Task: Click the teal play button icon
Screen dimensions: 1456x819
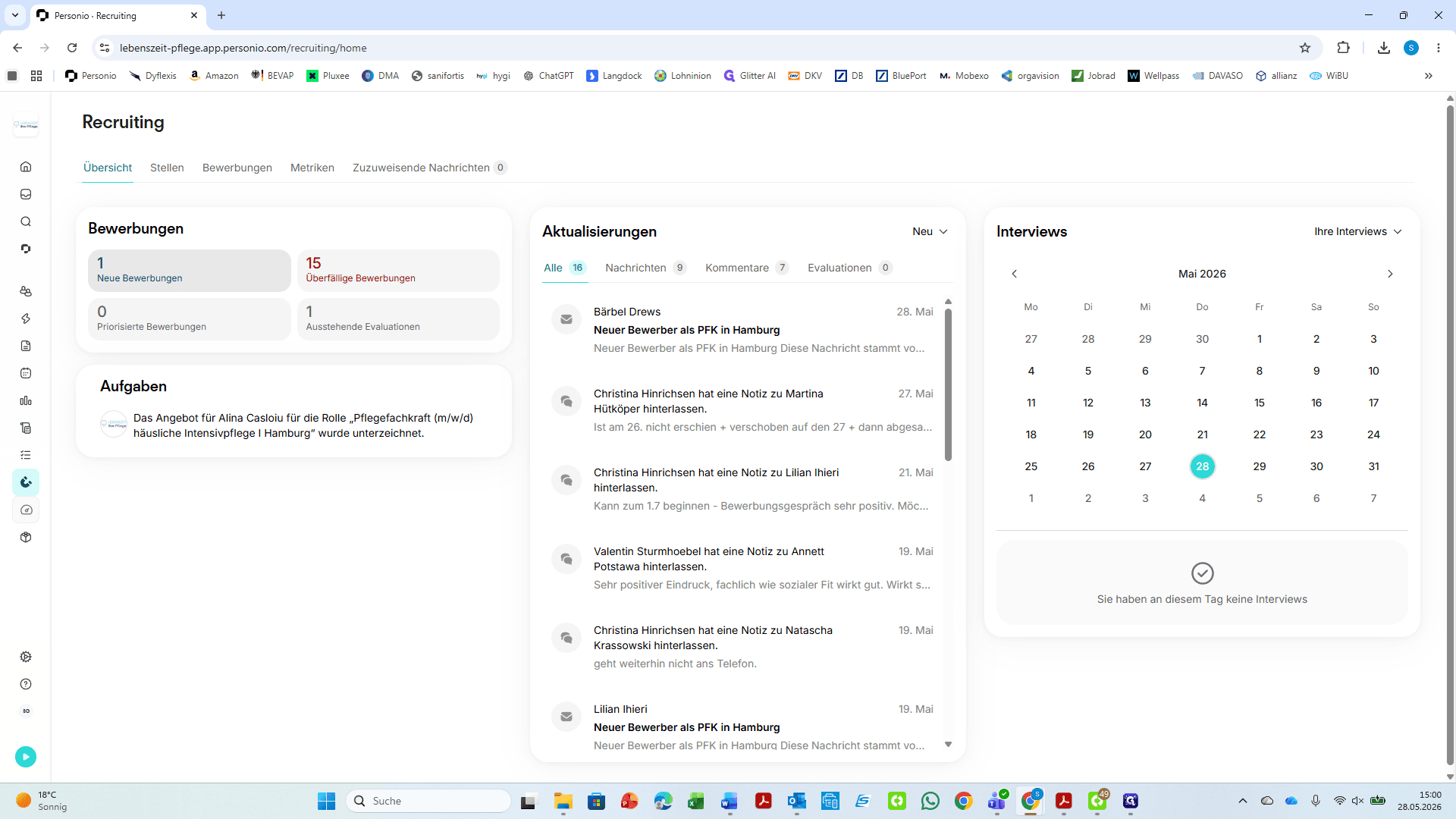Action: (26, 756)
